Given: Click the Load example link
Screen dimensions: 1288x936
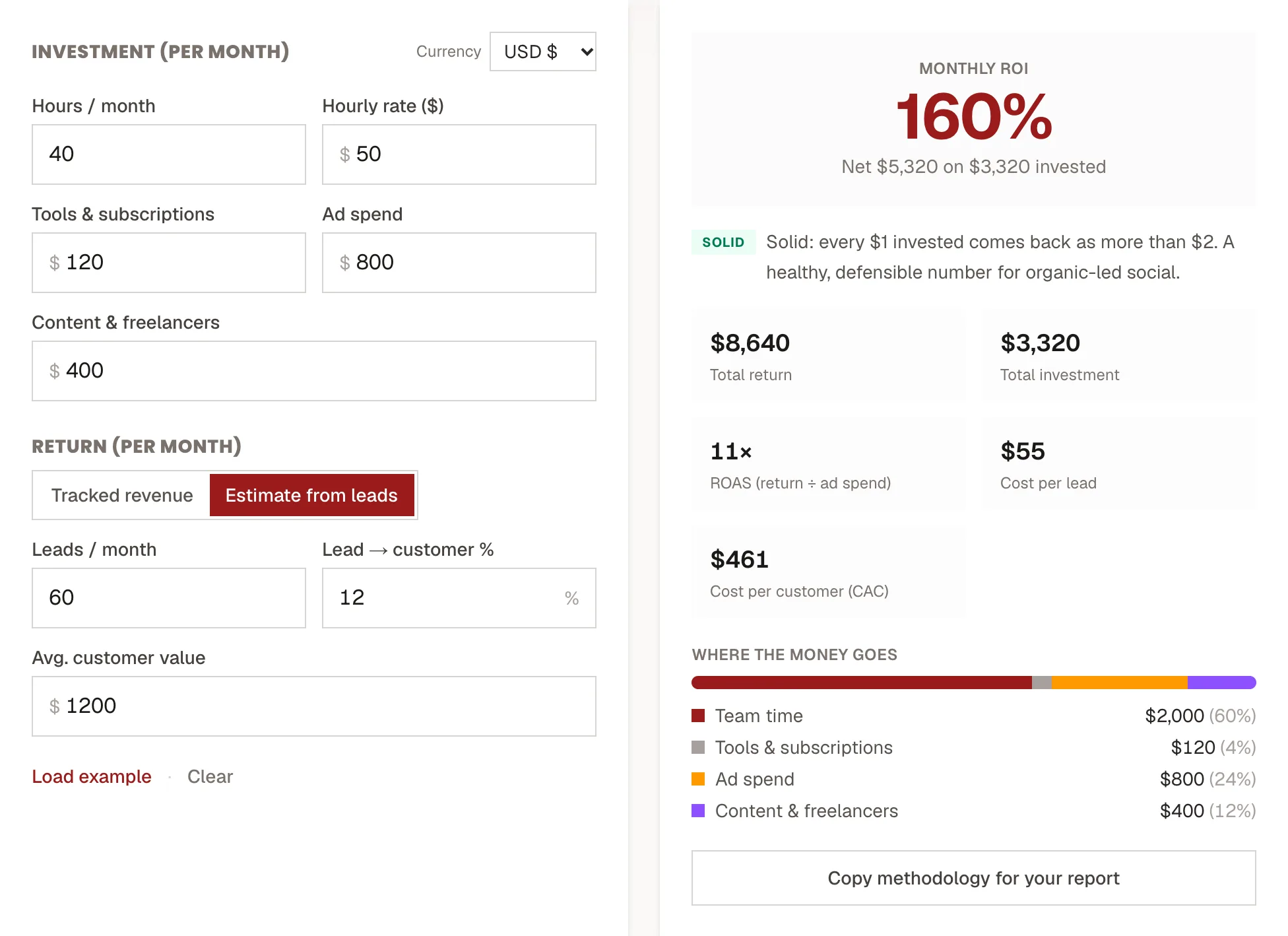Looking at the screenshot, I should [92, 776].
